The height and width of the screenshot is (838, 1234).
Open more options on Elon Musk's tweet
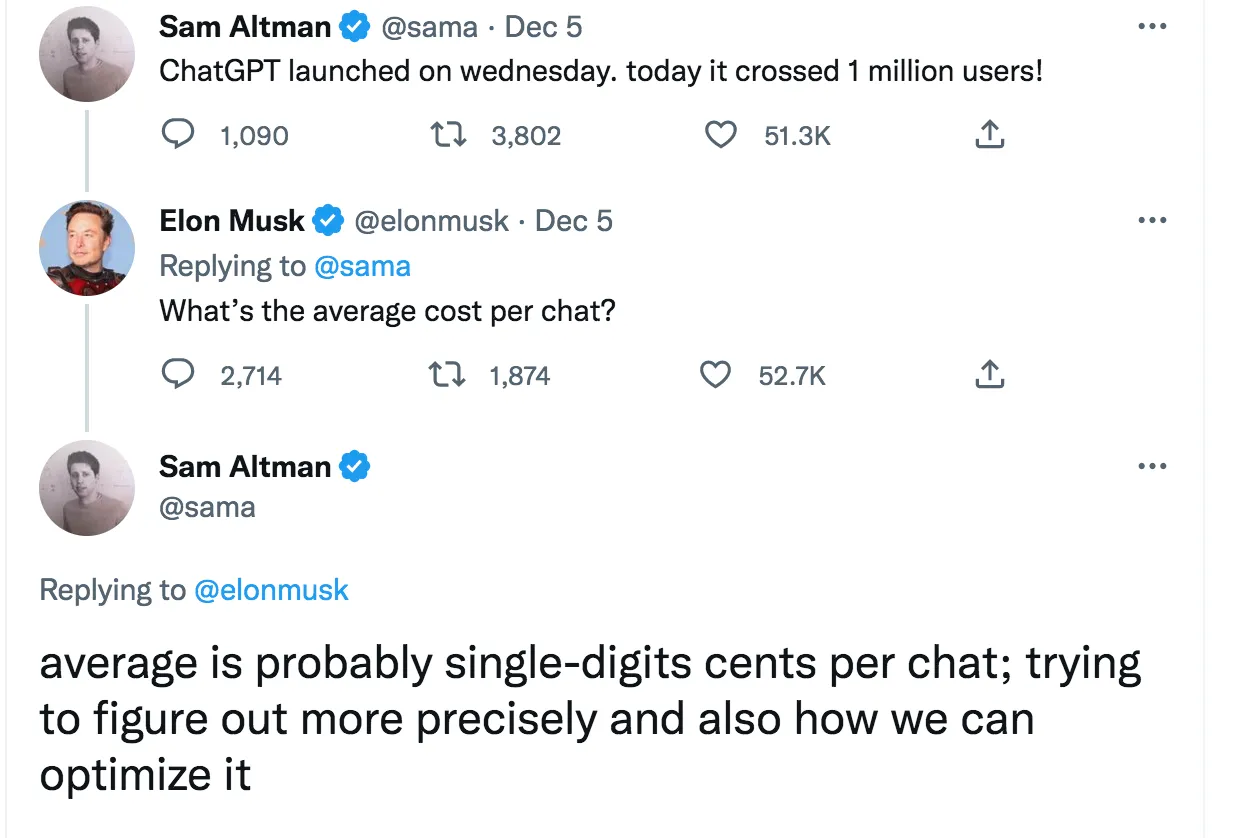tap(1152, 220)
